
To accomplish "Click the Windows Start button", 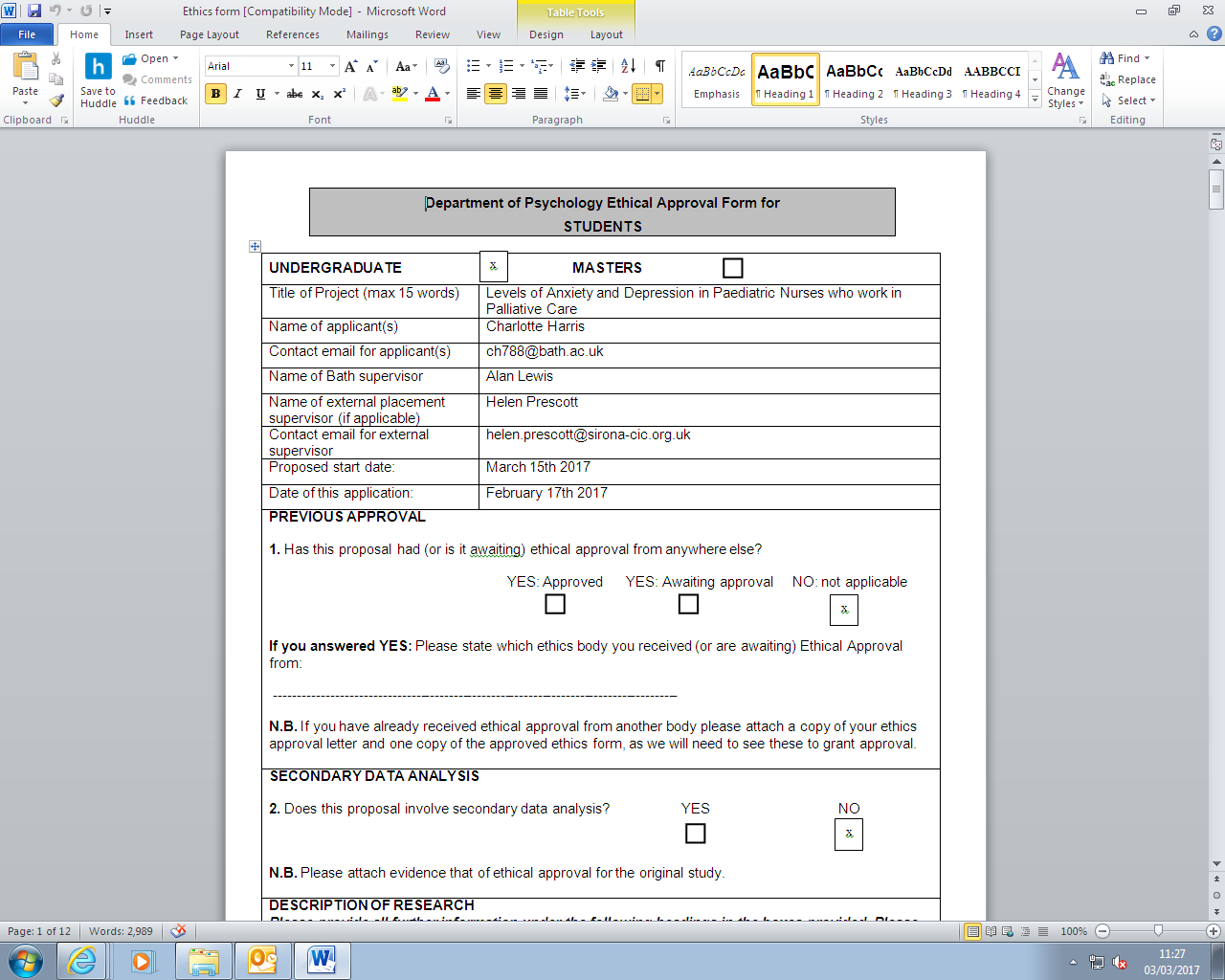I will pyautogui.click(x=26, y=961).
